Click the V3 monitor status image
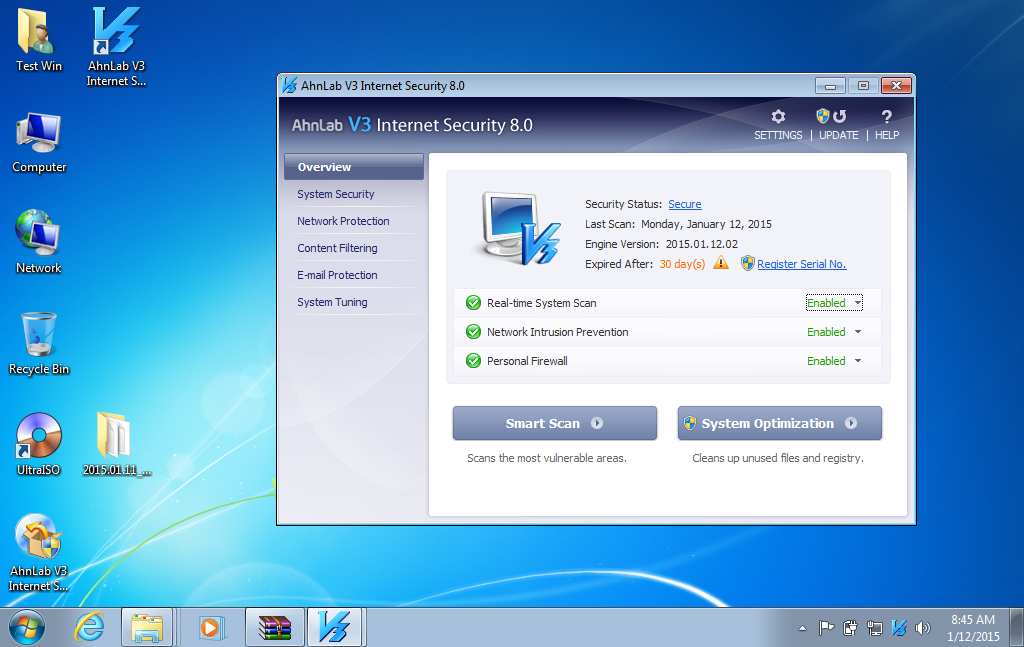Viewport: 1024px width, 647px height. (x=519, y=229)
